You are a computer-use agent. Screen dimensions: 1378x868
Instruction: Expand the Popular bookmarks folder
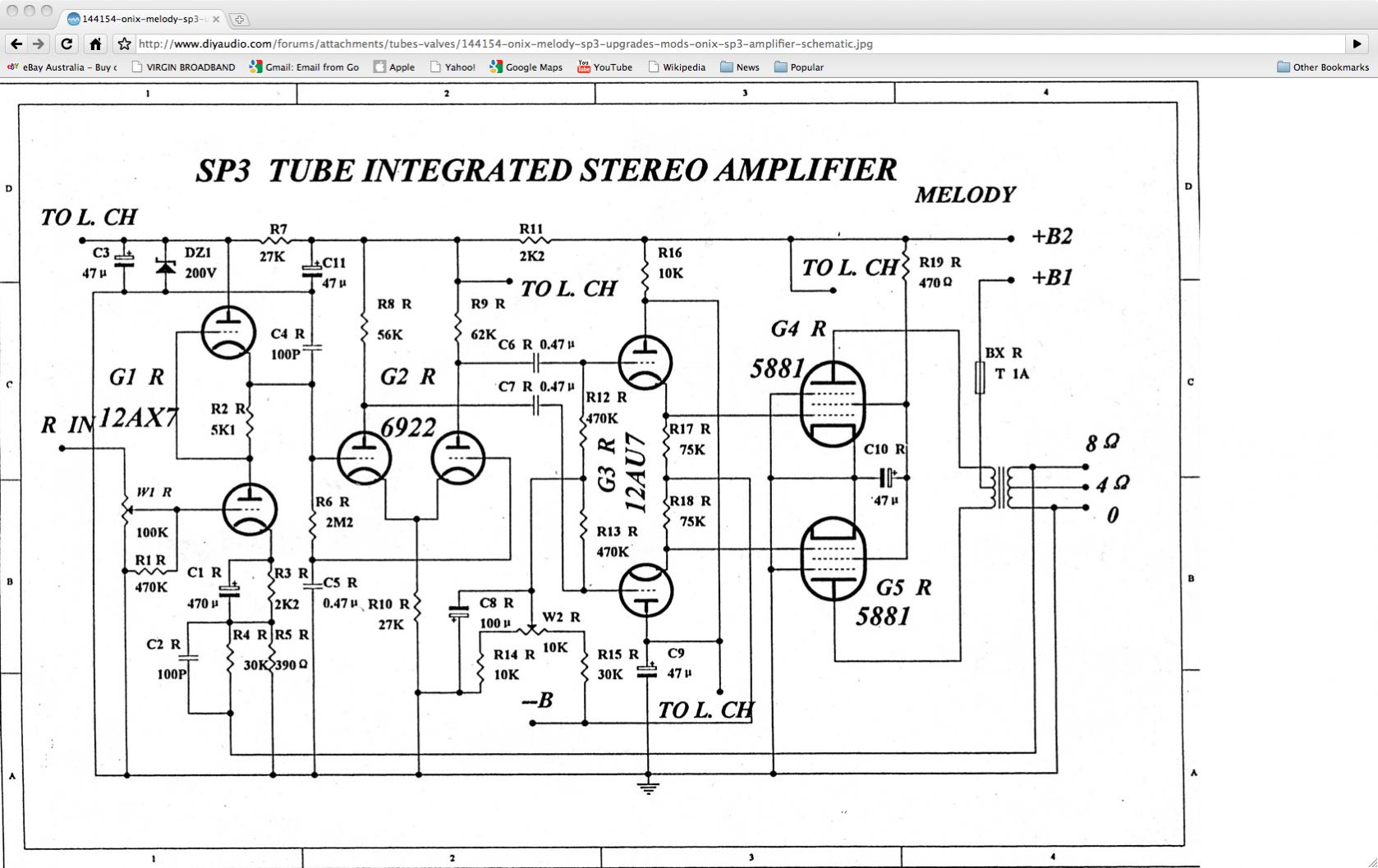click(799, 67)
